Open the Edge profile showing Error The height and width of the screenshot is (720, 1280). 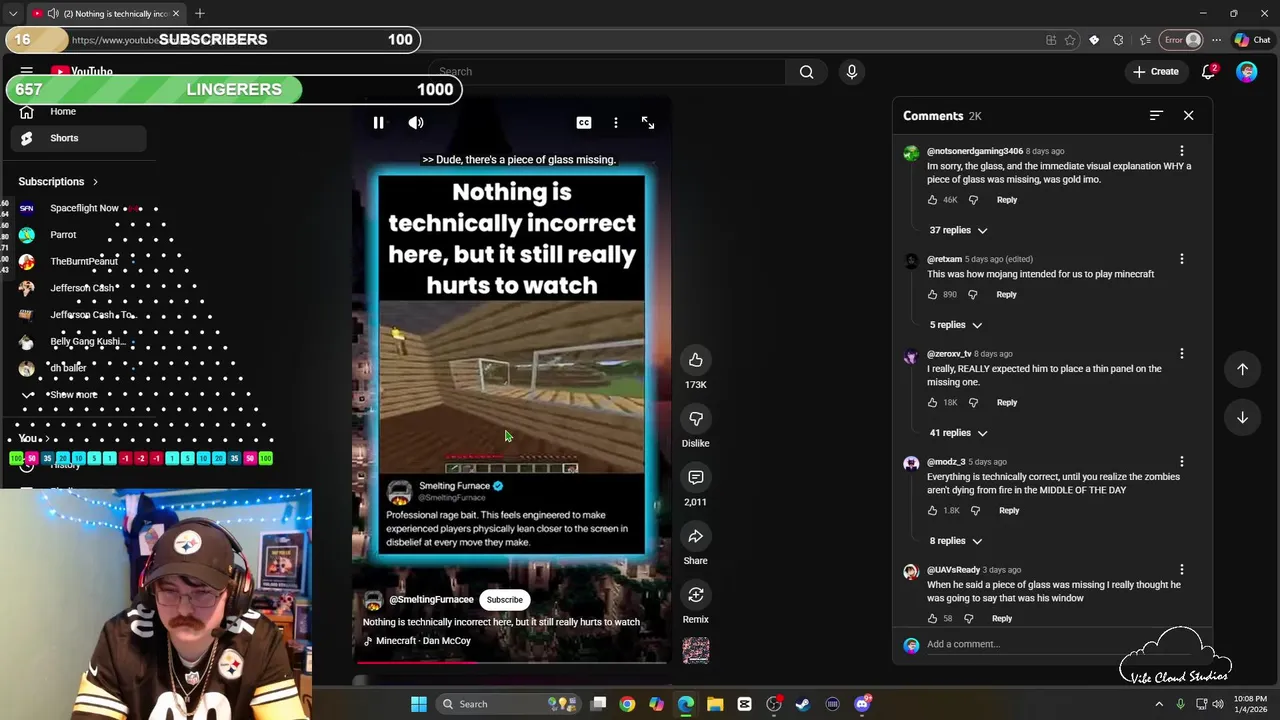tap(1181, 40)
